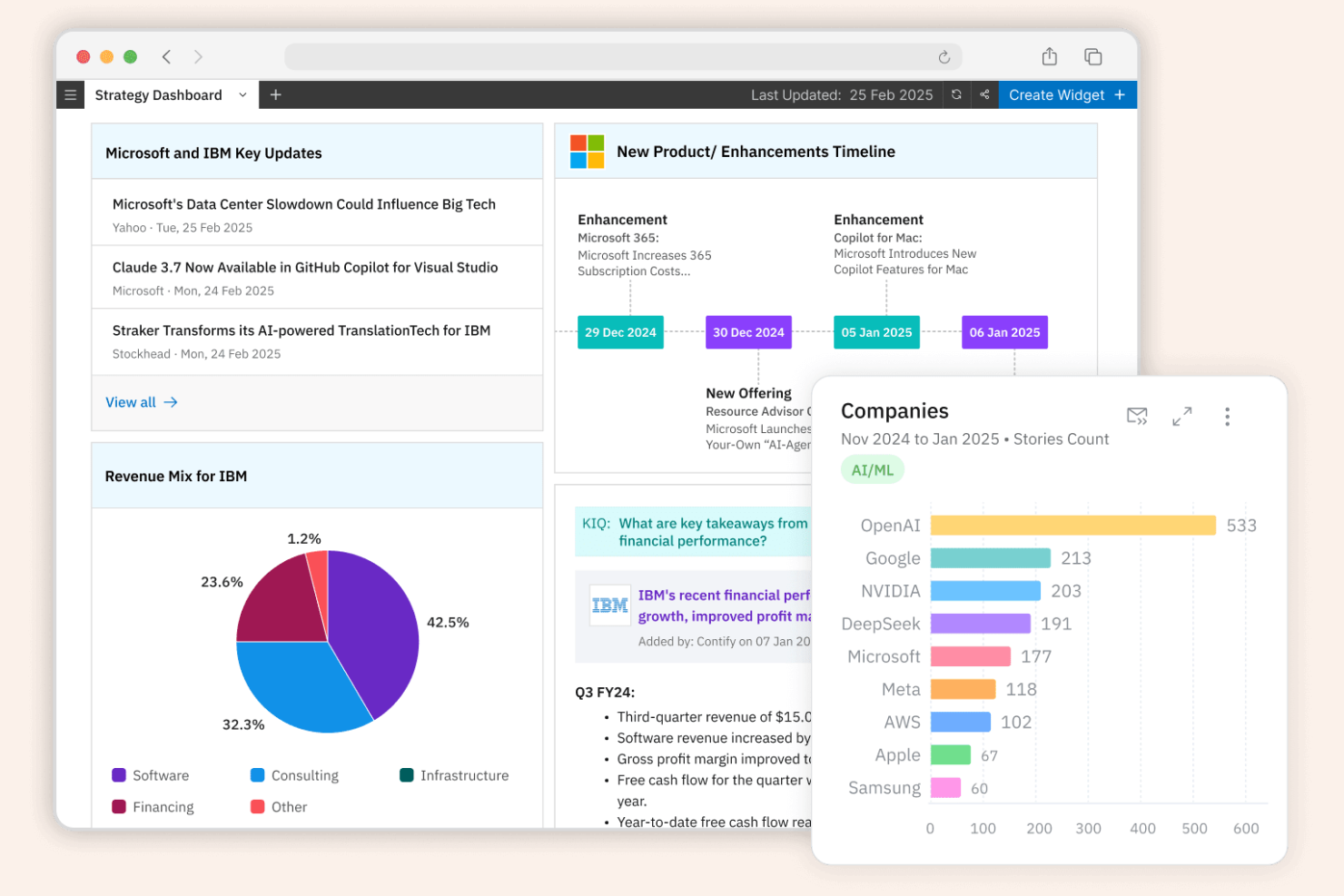Open a new dashboard tab with the plus
The image size is (1344, 896).
coord(275,94)
